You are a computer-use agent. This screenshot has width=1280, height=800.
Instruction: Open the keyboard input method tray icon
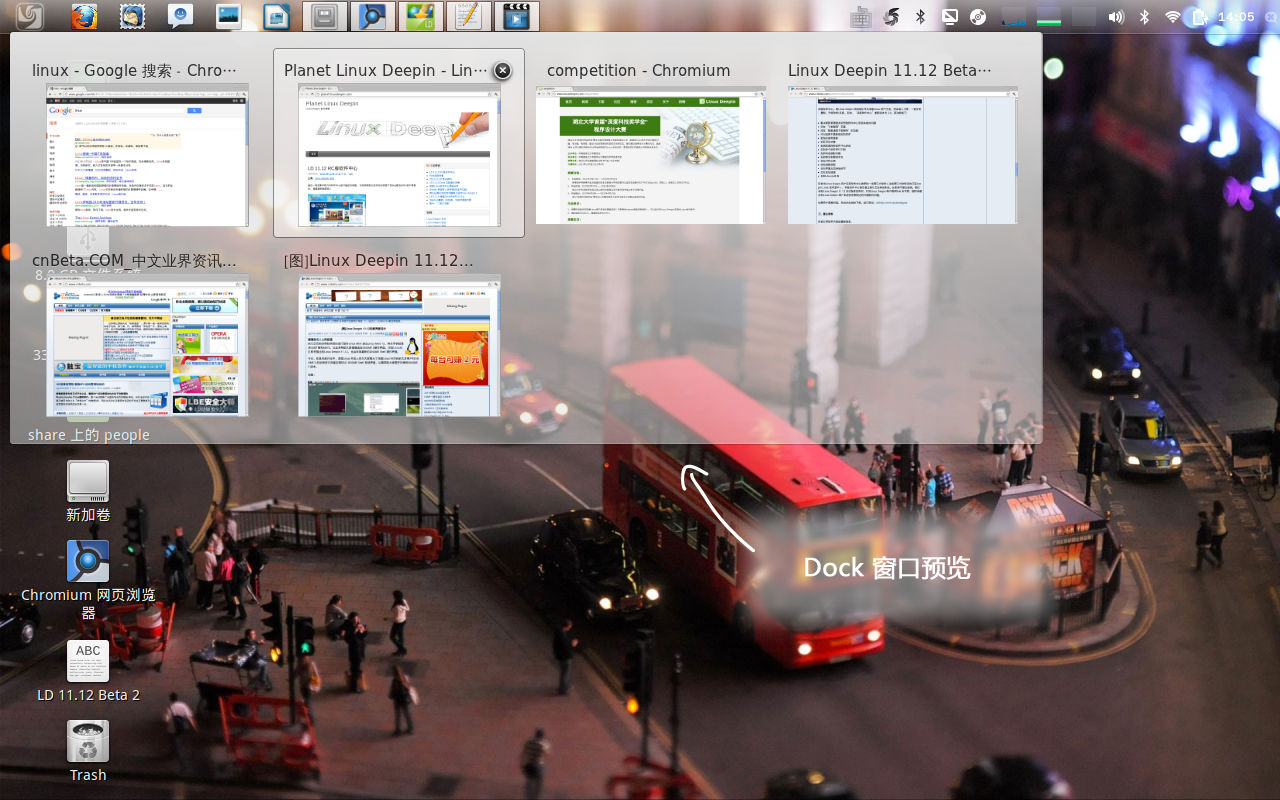(x=860, y=17)
